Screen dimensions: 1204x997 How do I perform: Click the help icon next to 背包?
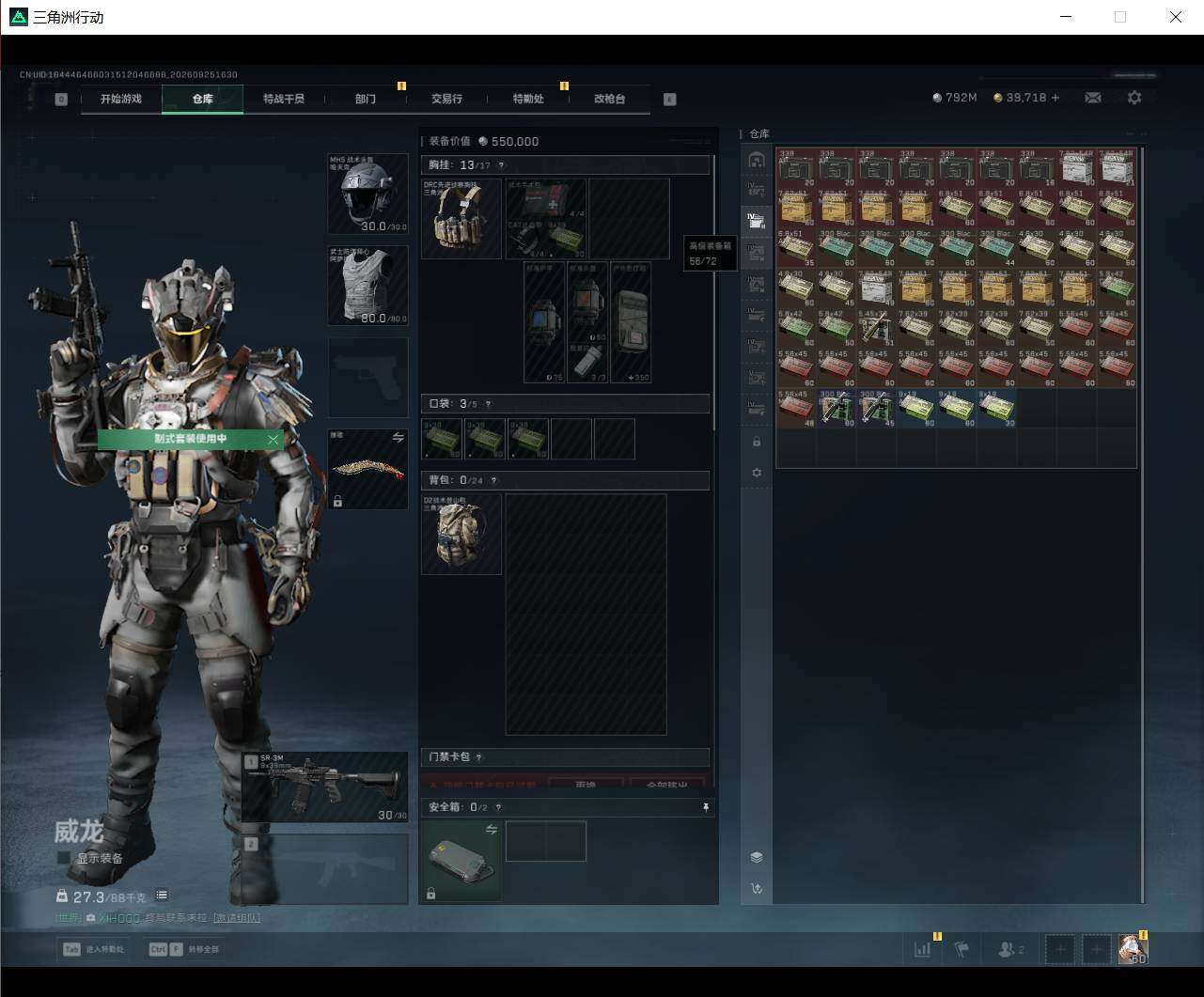(x=493, y=480)
